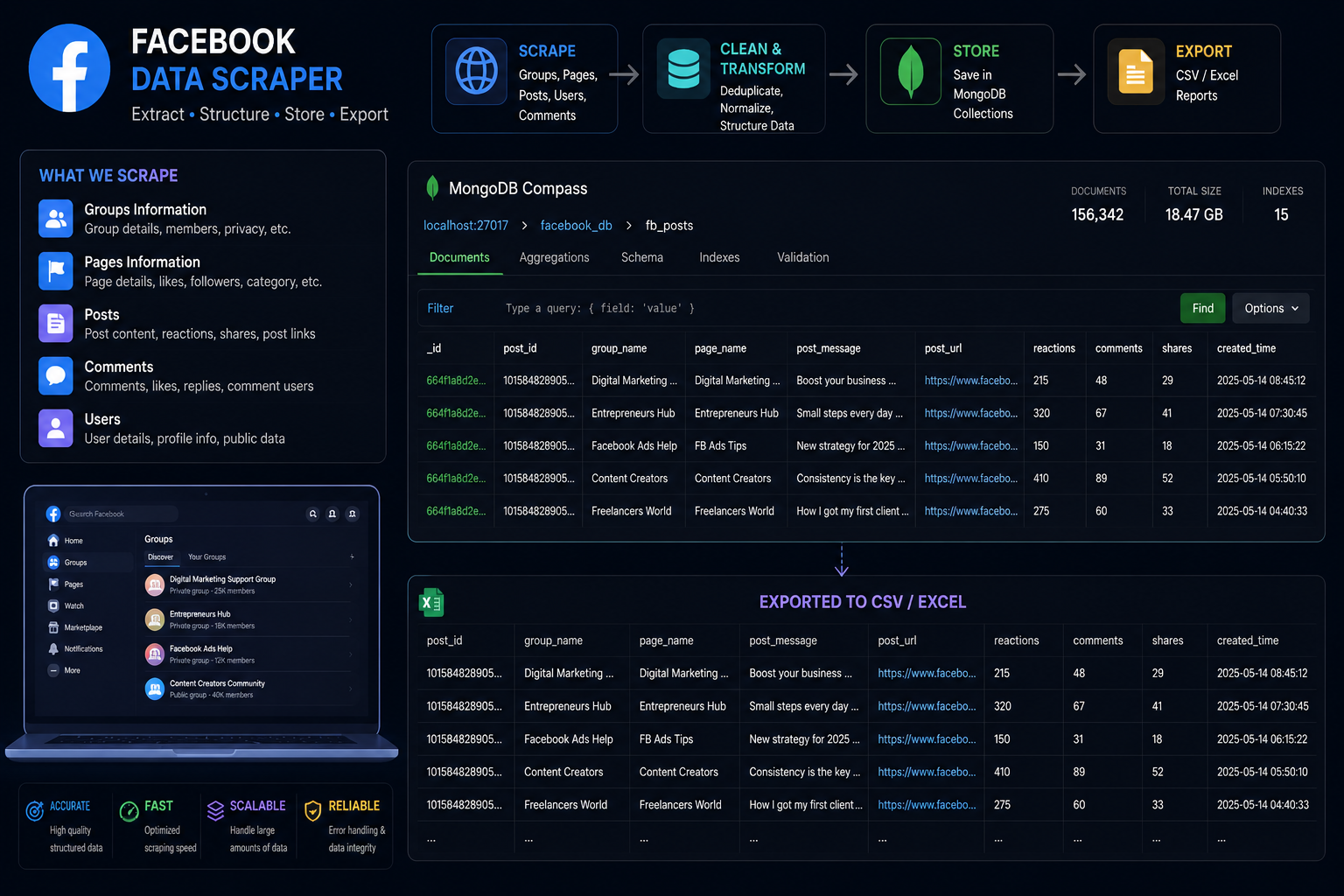Click the created_time header in exported table

[x=1248, y=640]
